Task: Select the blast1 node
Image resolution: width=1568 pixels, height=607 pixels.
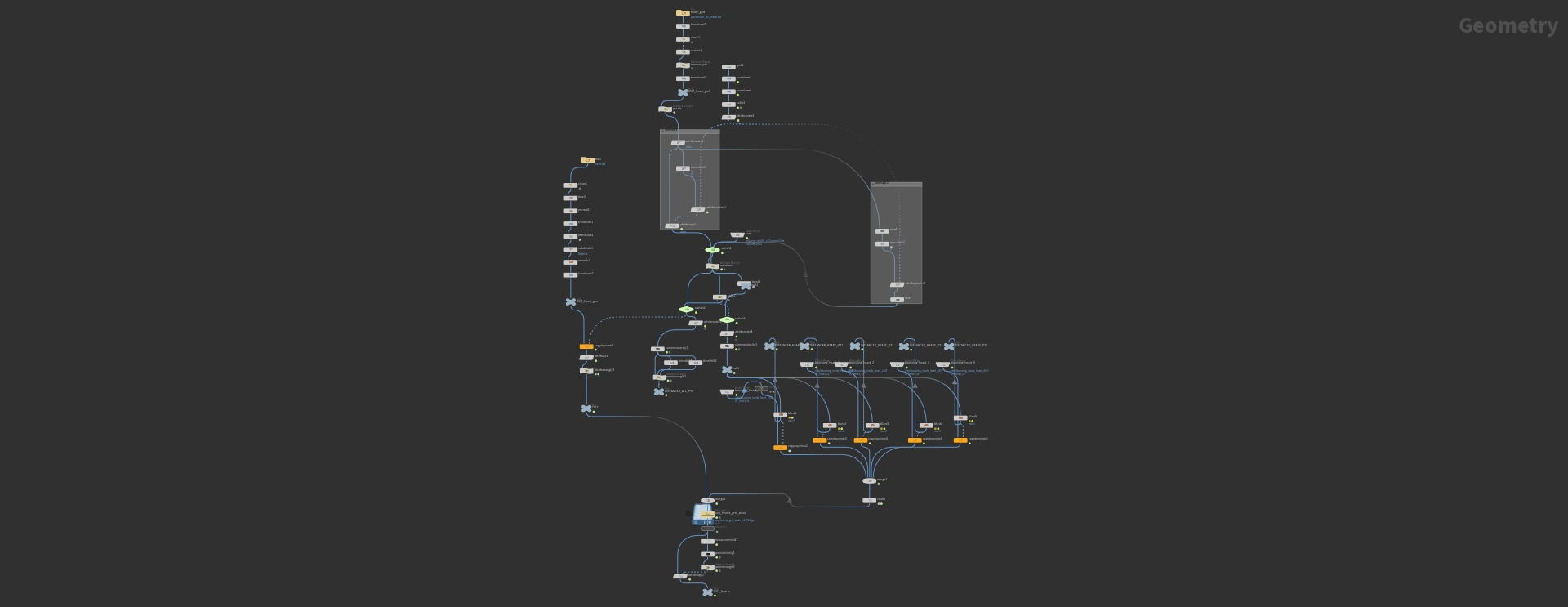Action: coord(781,415)
